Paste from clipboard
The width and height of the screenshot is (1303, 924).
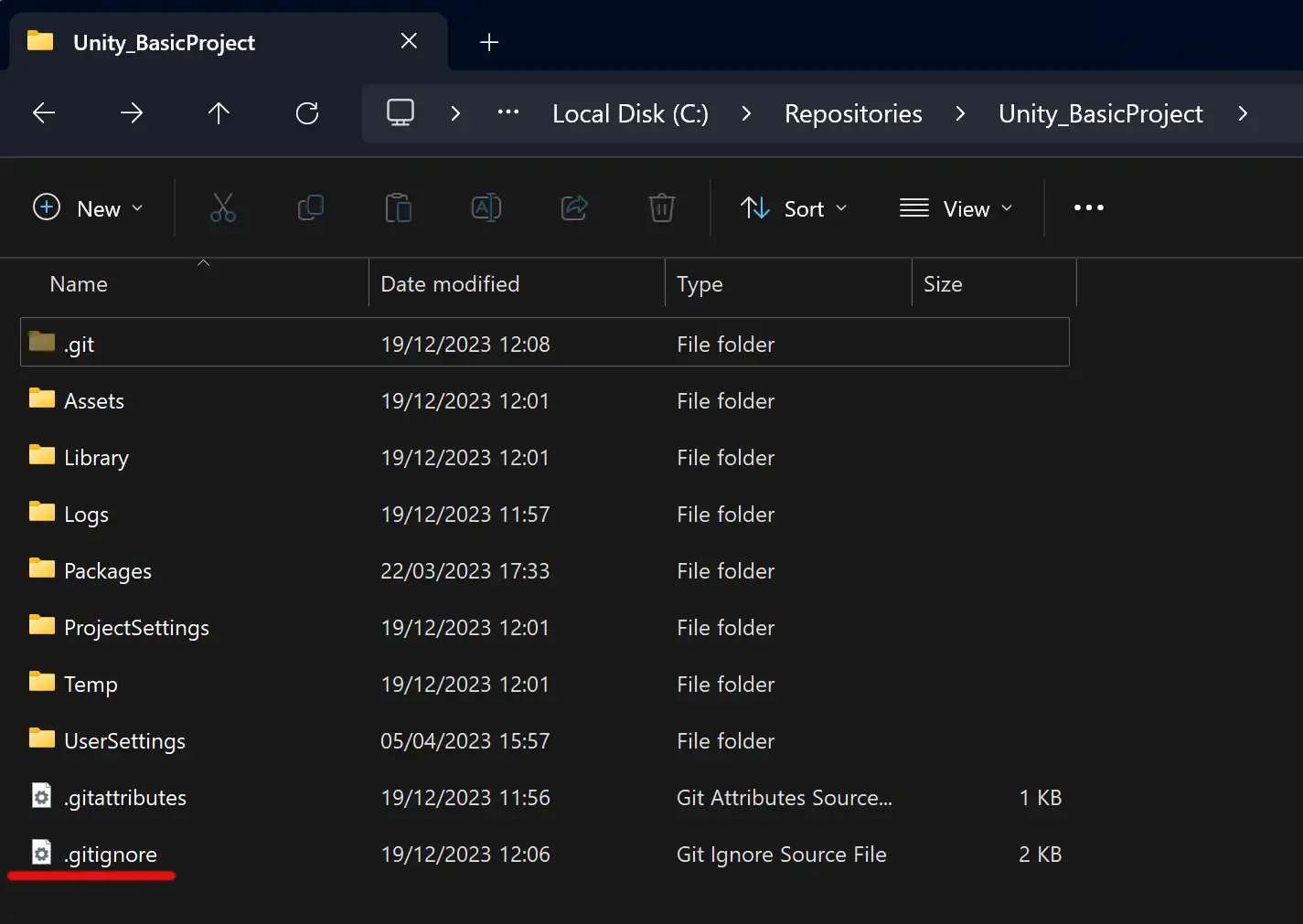tap(398, 207)
